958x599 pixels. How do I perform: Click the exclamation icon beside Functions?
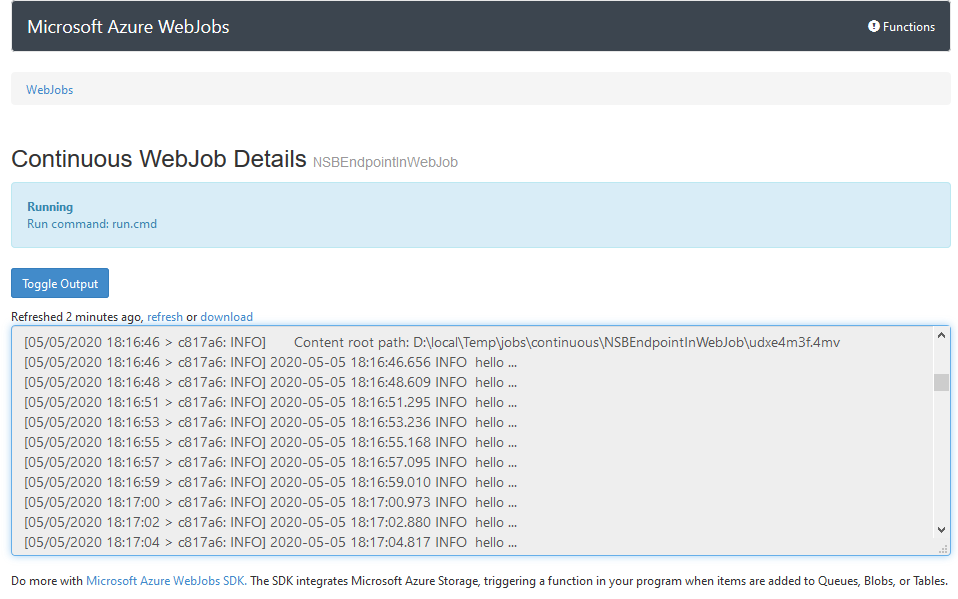point(873,26)
